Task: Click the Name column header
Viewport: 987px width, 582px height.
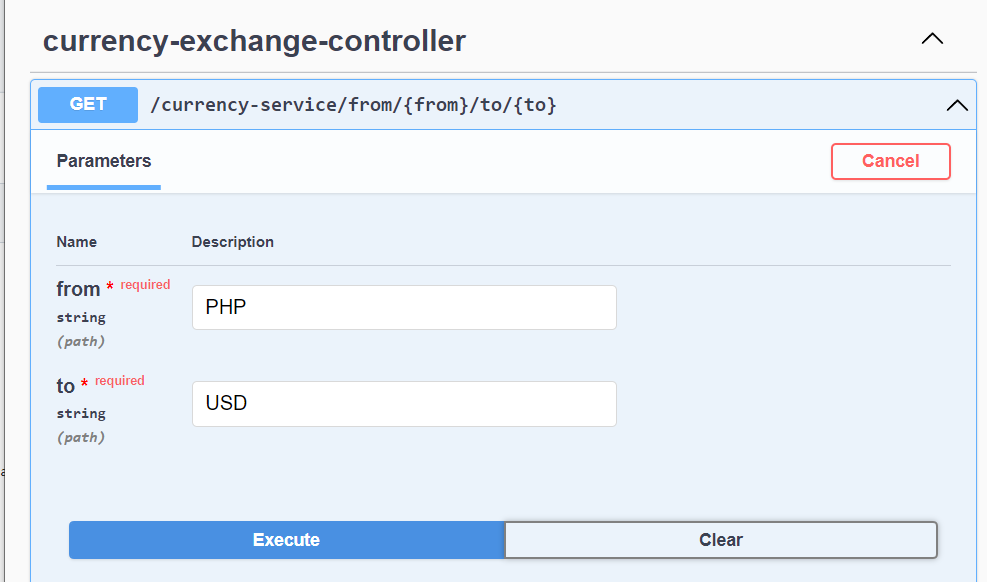Action: click(x=76, y=242)
